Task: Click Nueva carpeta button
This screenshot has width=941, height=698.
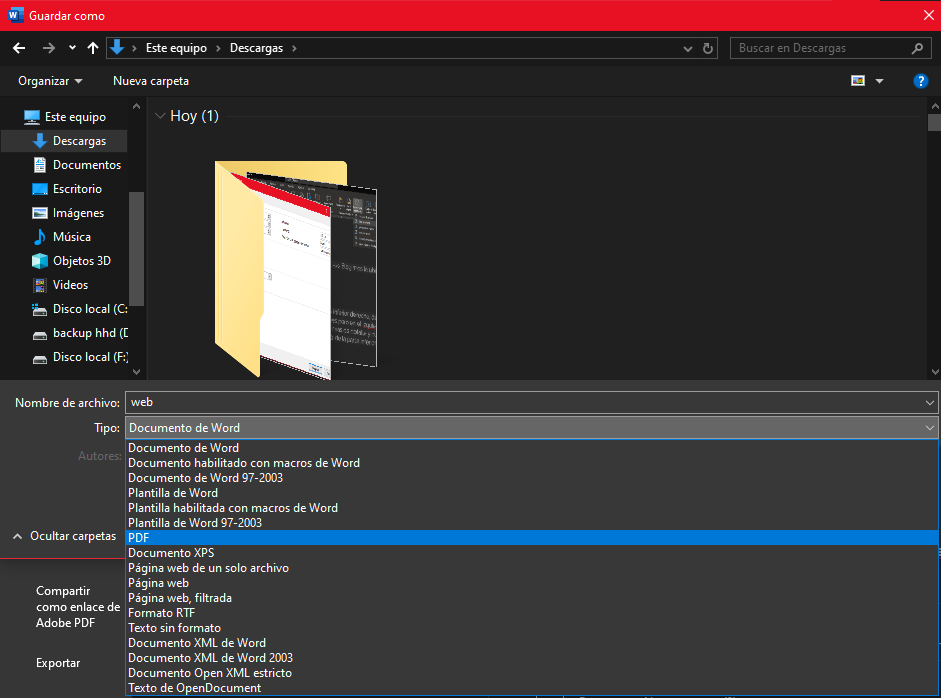Action: [150, 81]
